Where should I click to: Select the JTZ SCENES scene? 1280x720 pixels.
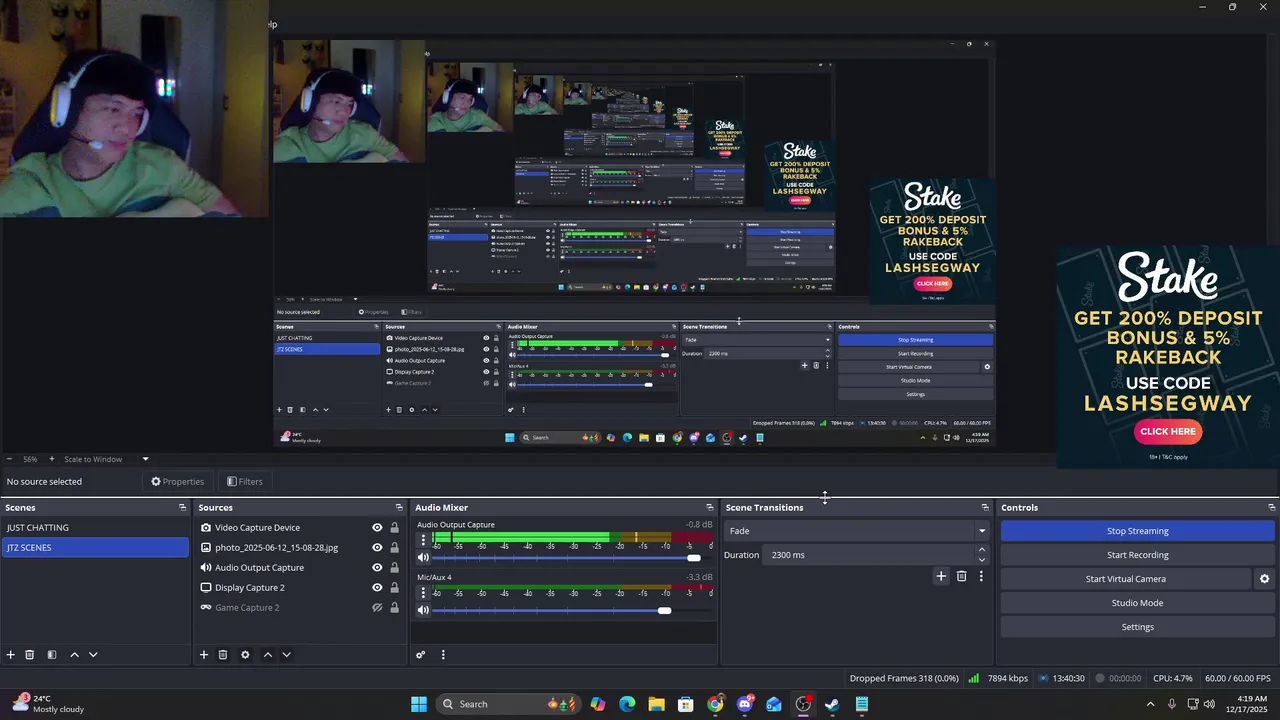tap(95, 548)
